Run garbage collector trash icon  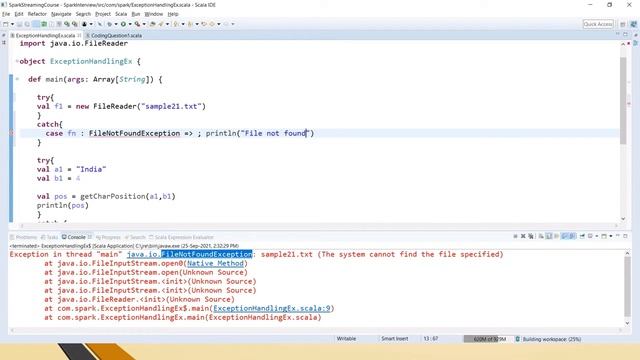pyautogui.click(x=517, y=339)
